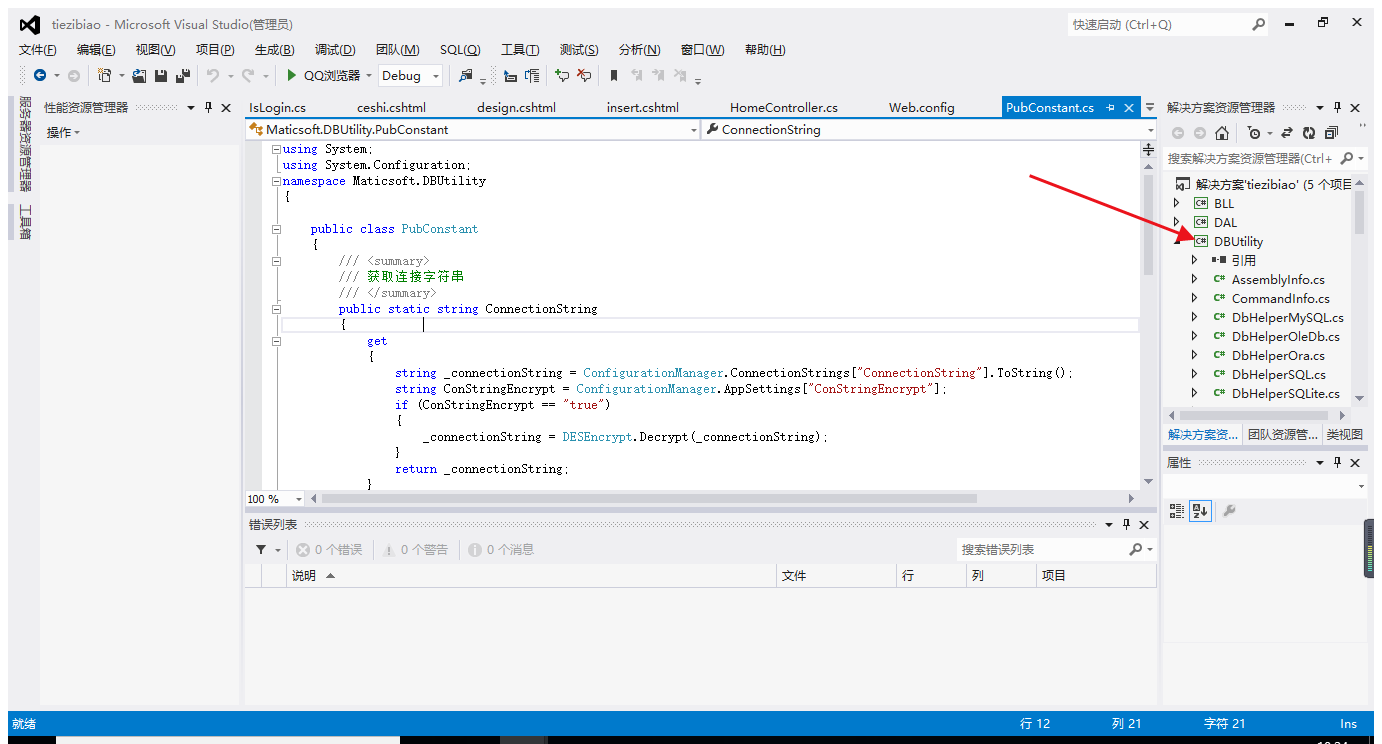1382x744 pixels.
Task: Click the New Project toolbar icon
Action: (105, 75)
